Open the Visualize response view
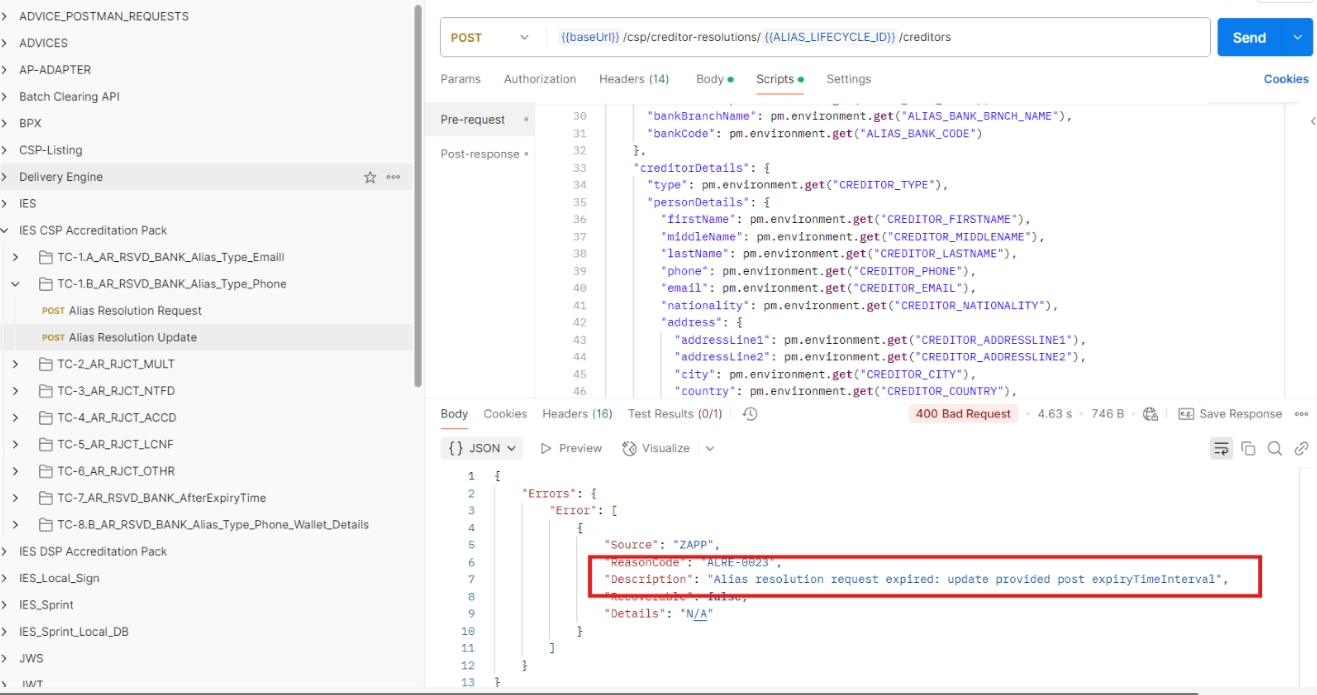1317x695 pixels. click(656, 448)
